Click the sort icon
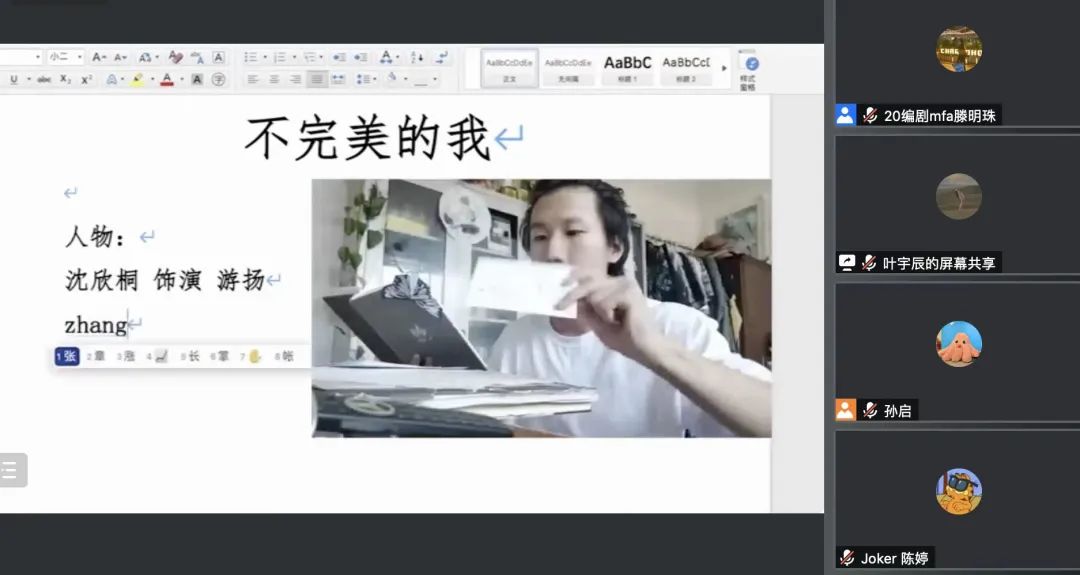Screen dimensions: 1080x575 (x=417, y=57)
